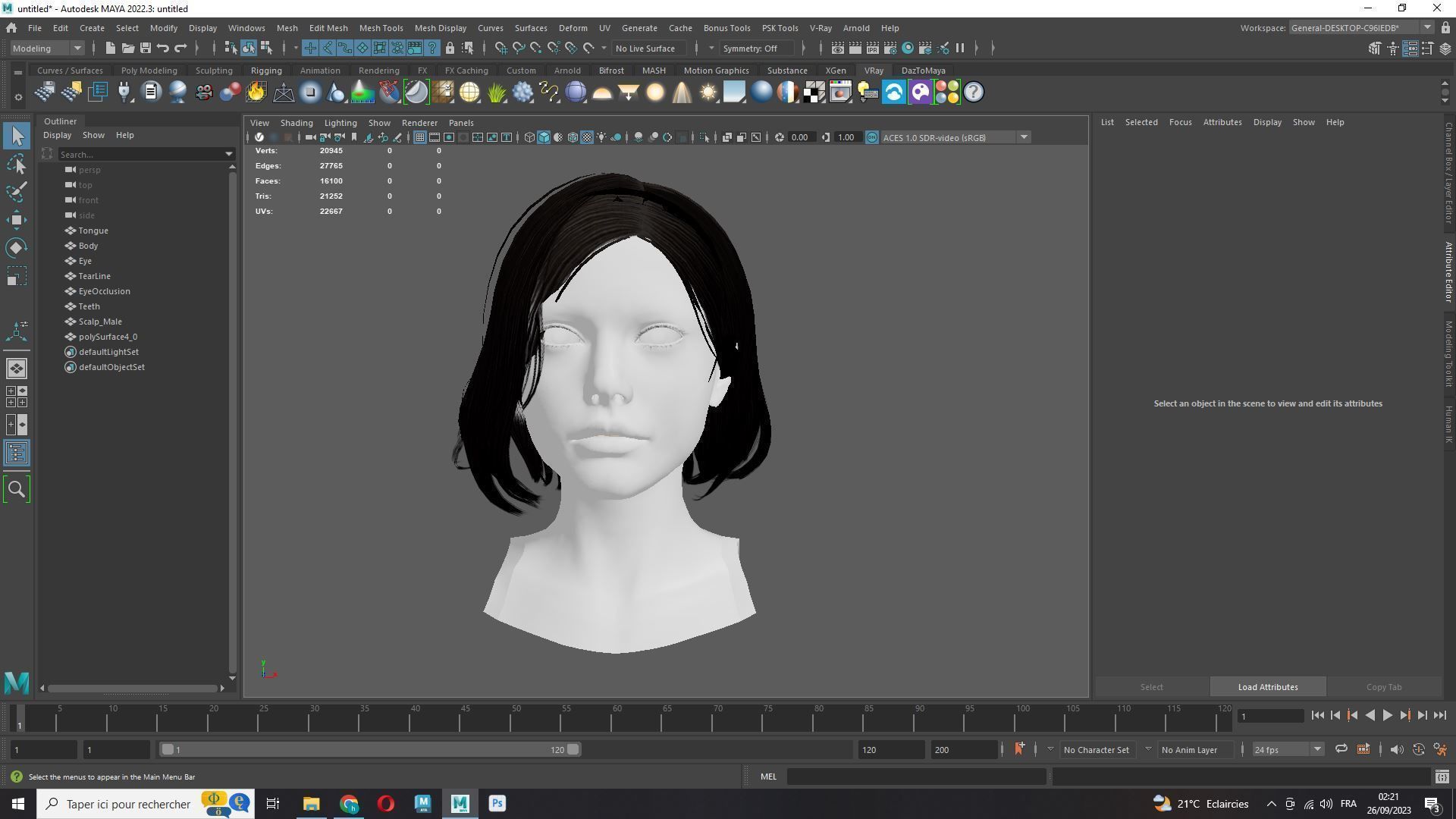Click the Home icon on menu bar
Screen dimensions: 1456x819
(11, 28)
